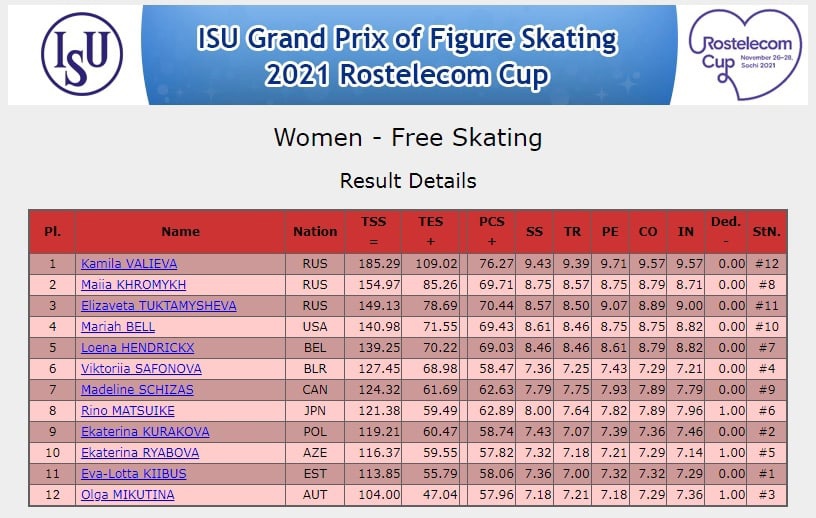The height and width of the screenshot is (518, 816).
Task: Select the Olga MIKUTINA name link
Action: pos(128,495)
